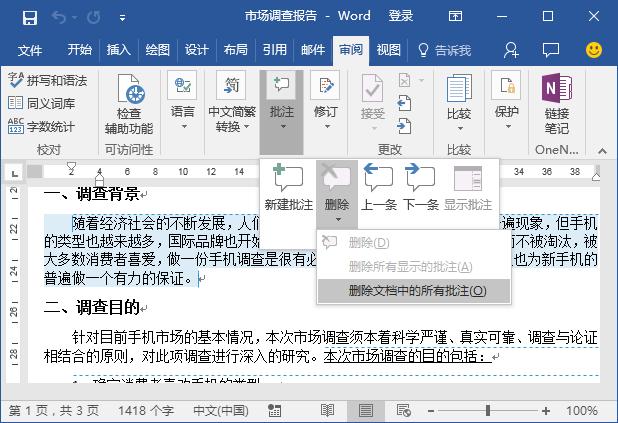Switch to the 插入 tab

point(118,50)
